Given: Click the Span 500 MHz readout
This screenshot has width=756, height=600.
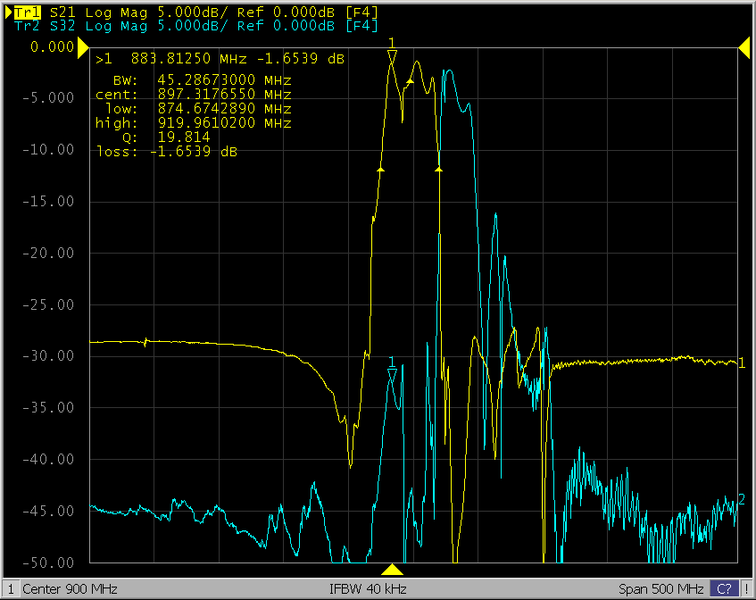Looking at the screenshot, I should [662, 589].
